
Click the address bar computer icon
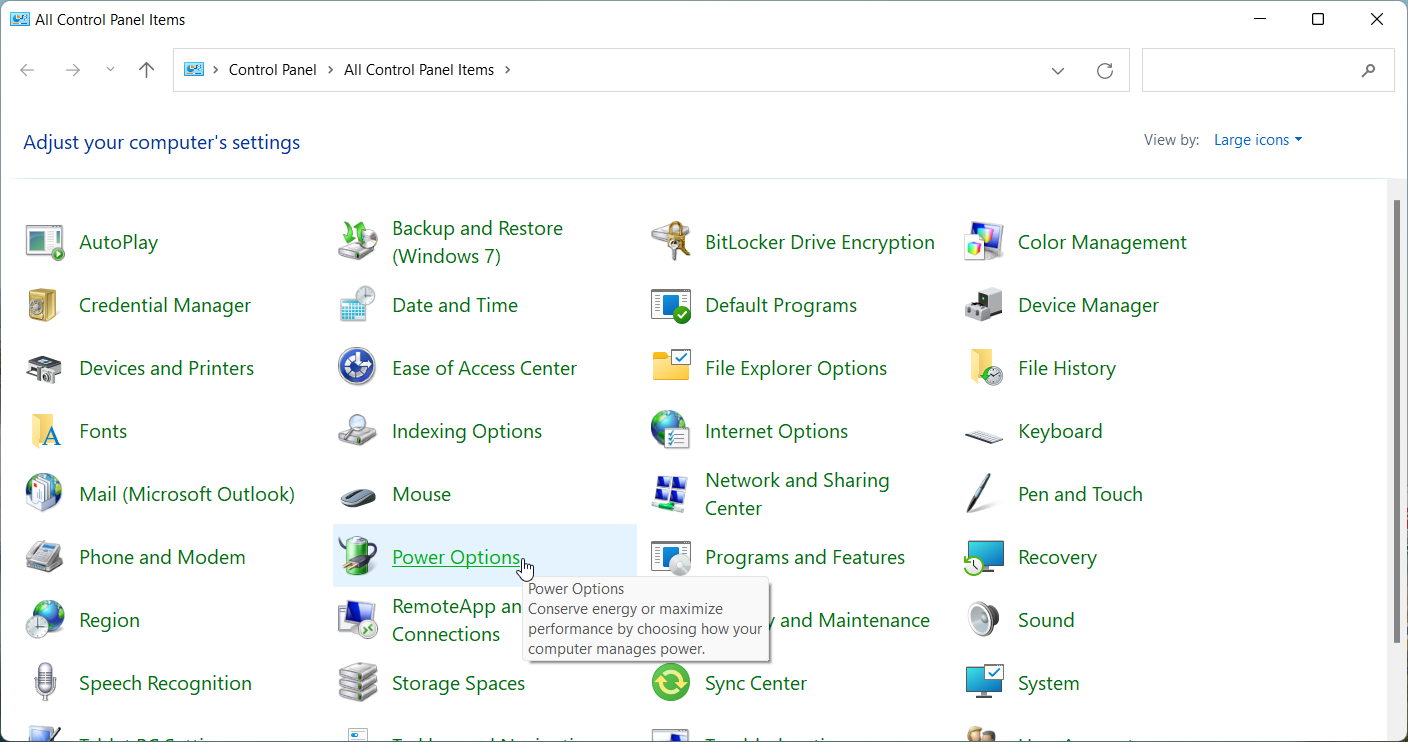[194, 70]
